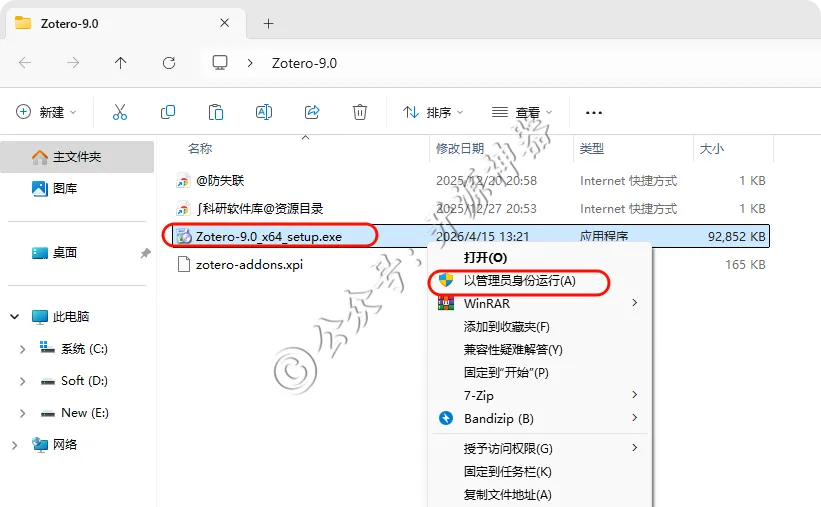
Task: Go forward with the right arrow
Action: point(73,63)
